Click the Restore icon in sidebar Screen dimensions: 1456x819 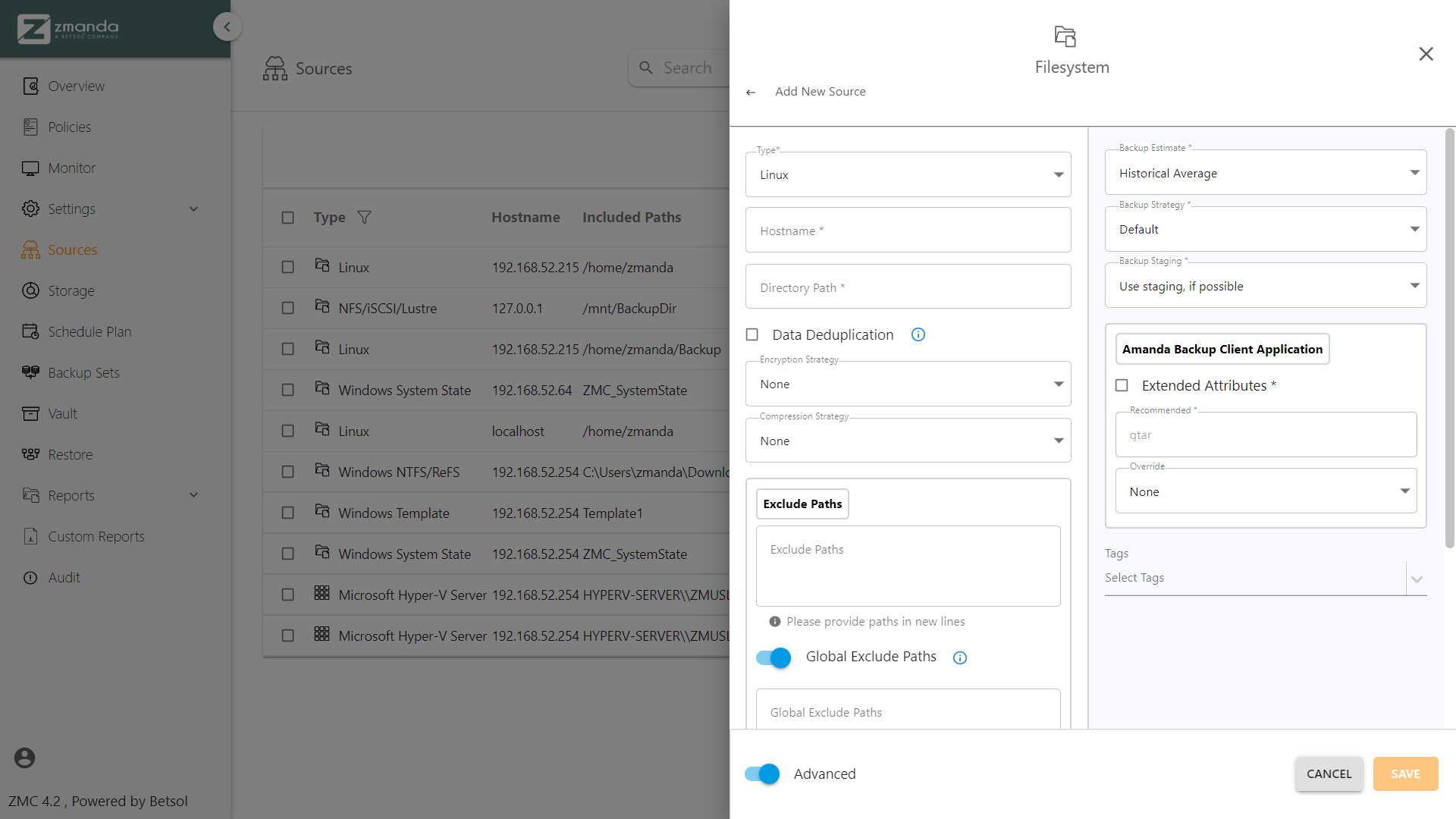30,454
